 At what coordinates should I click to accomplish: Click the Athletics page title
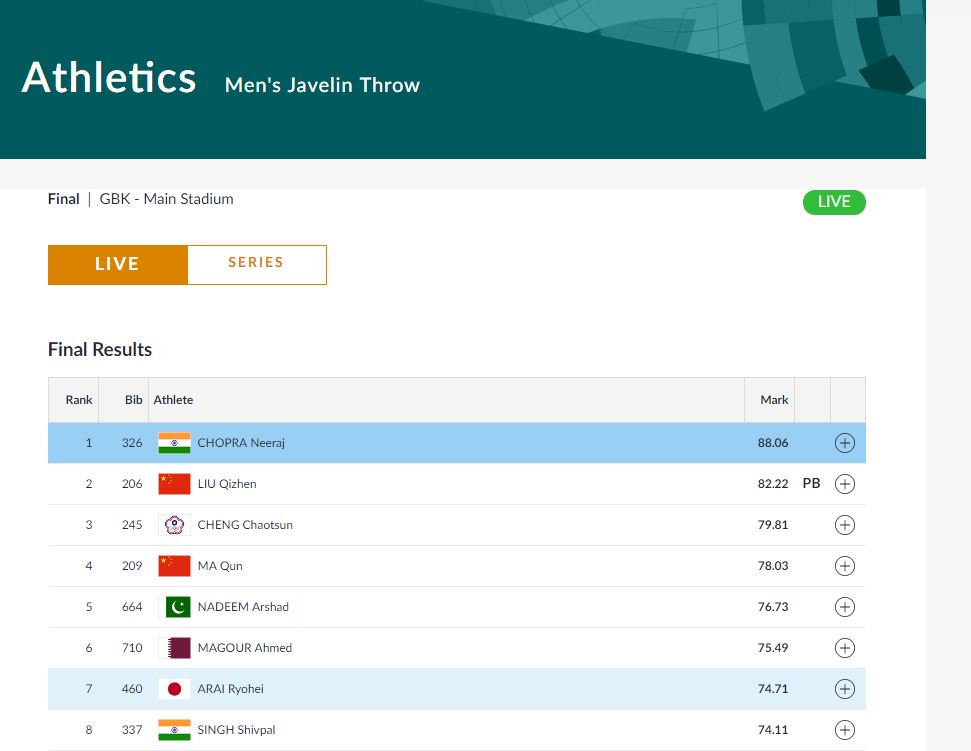tap(109, 78)
